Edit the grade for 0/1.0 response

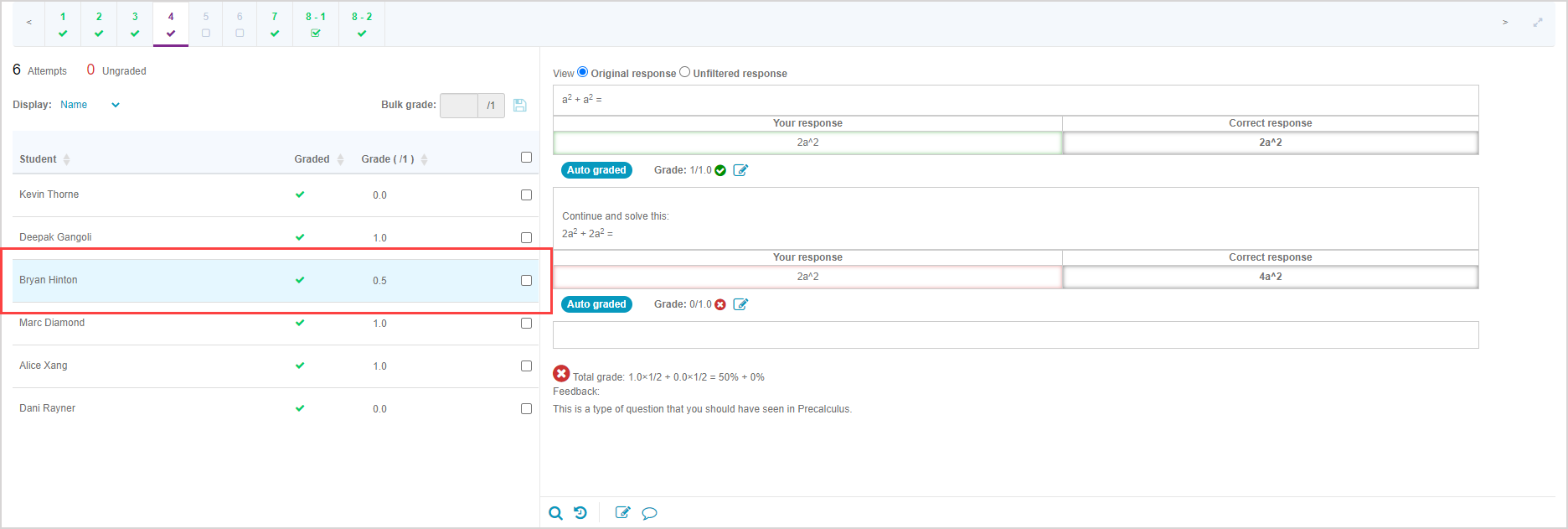pyautogui.click(x=740, y=304)
